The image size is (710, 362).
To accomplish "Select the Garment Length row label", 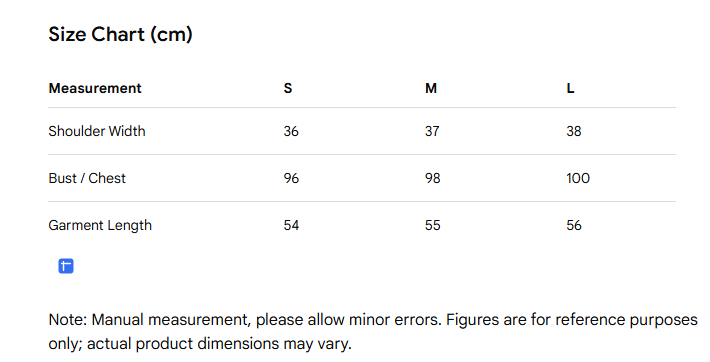I will (x=100, y=226).
